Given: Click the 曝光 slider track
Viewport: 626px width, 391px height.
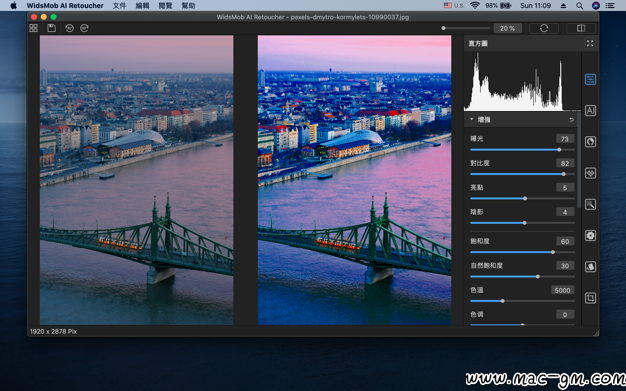Looking at the screenshot, I should coord(522,150).
